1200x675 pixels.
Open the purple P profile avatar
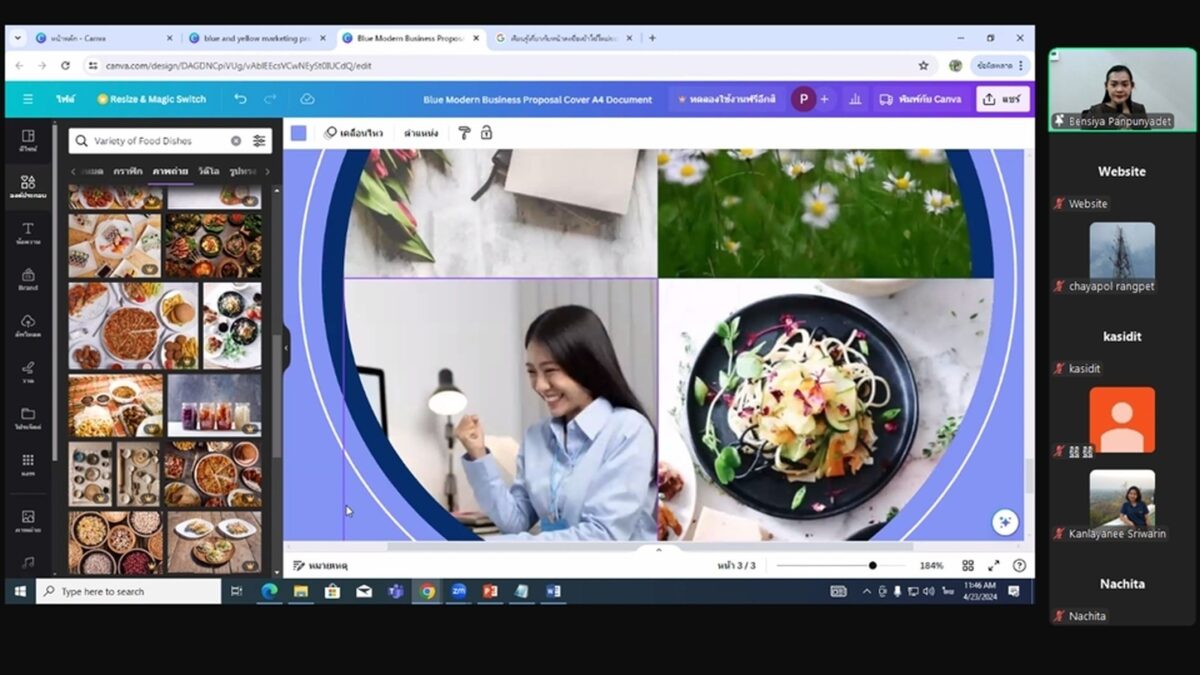tap(803, 99)
